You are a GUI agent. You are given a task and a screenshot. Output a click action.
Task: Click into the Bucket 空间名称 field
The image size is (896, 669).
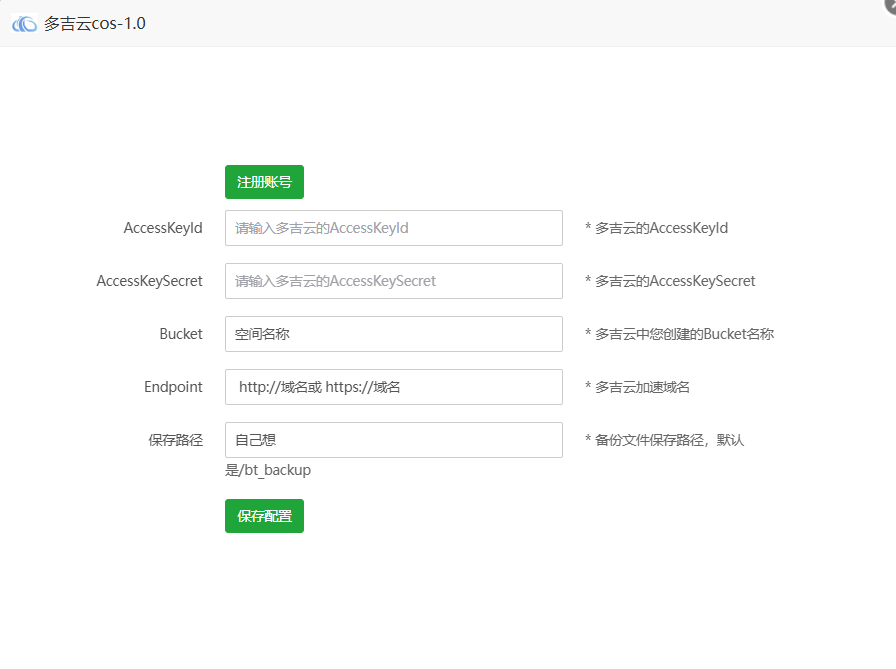[393, 334]
